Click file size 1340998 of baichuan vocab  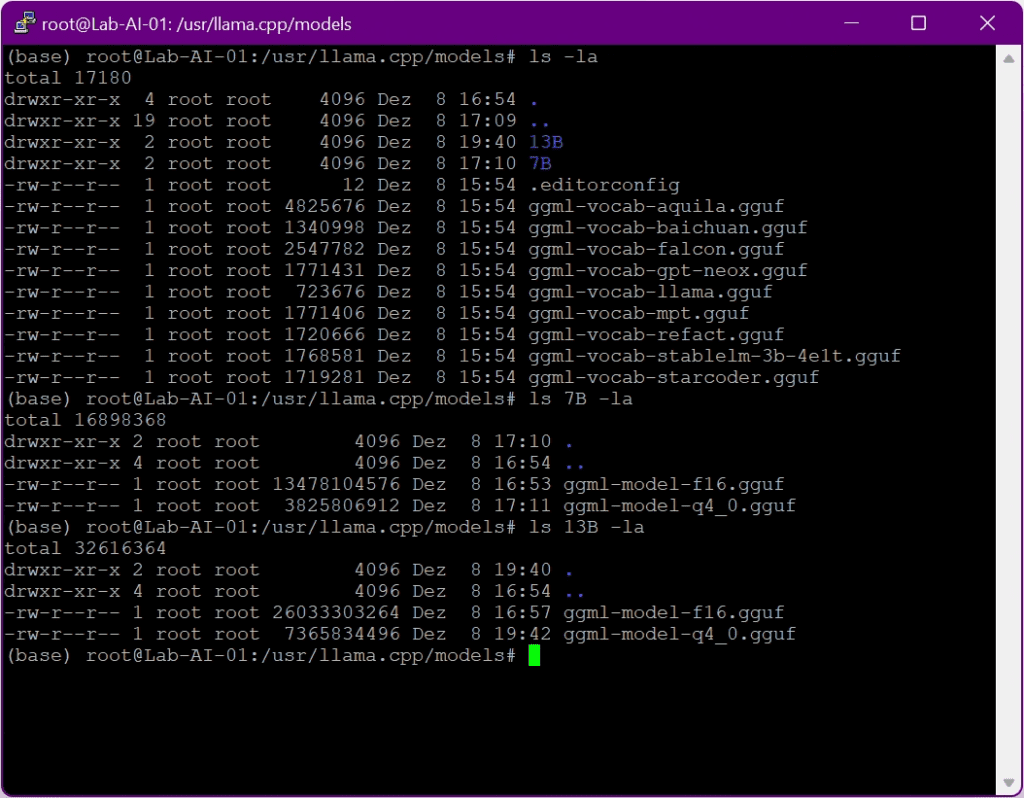325,228
